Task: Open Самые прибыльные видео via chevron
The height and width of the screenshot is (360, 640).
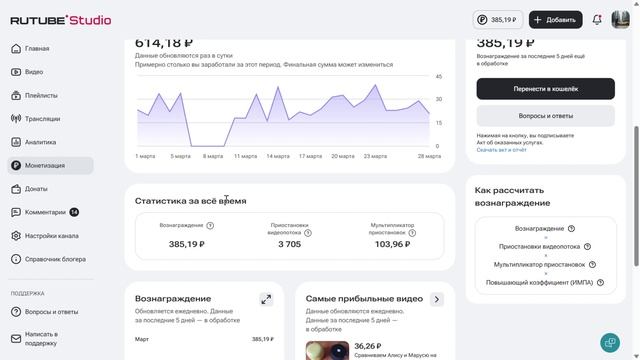Action: point(437,299)
